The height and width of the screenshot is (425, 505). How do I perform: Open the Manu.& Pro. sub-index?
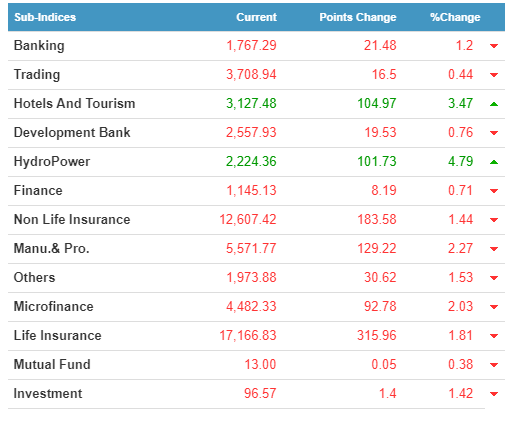(52, 248)
